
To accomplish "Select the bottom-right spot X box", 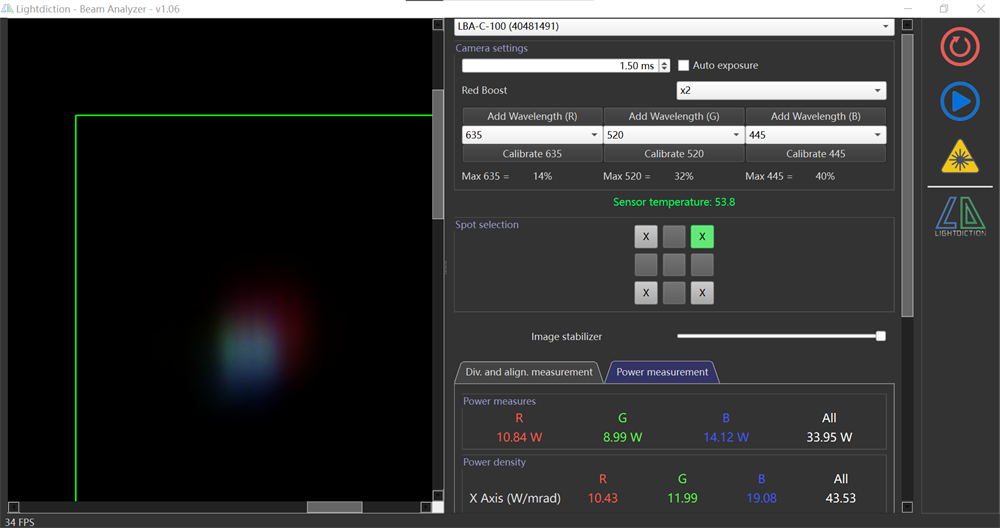I will click(702, 293).
